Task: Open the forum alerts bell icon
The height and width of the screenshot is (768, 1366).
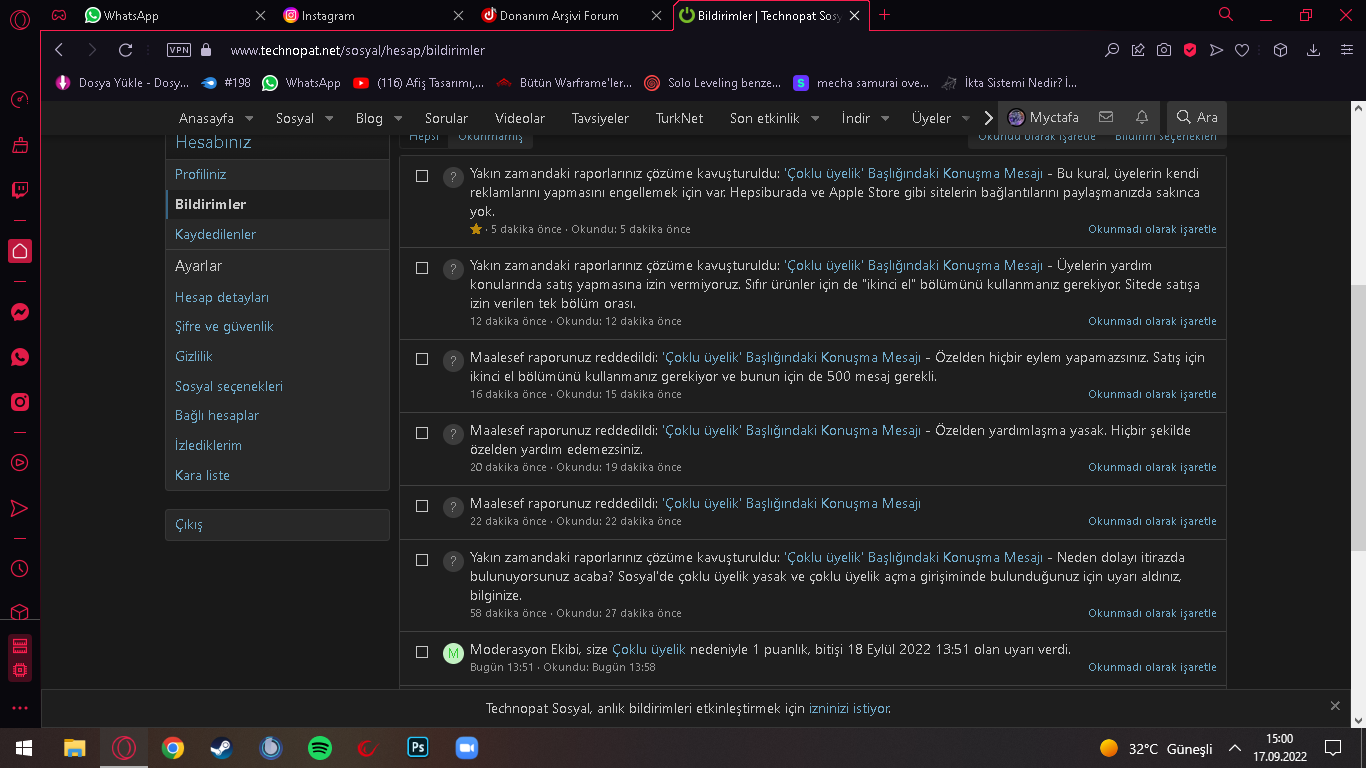Action: click(1141, 117)
